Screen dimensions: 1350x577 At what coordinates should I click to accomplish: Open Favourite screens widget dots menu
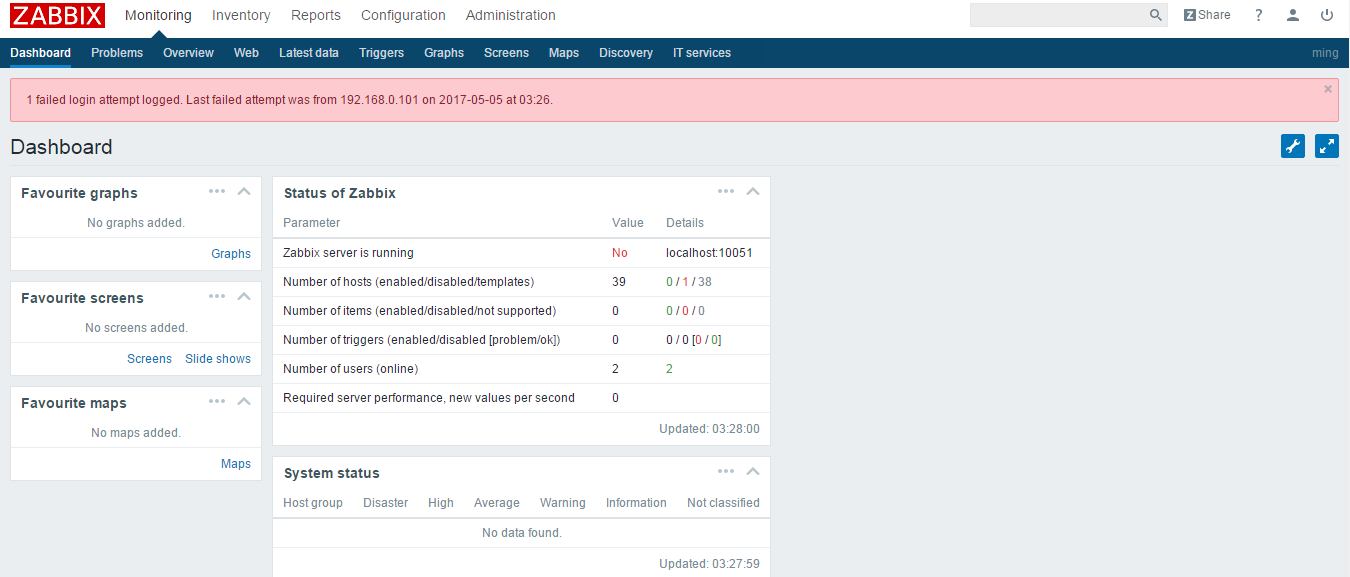click(x=217, y=296)
